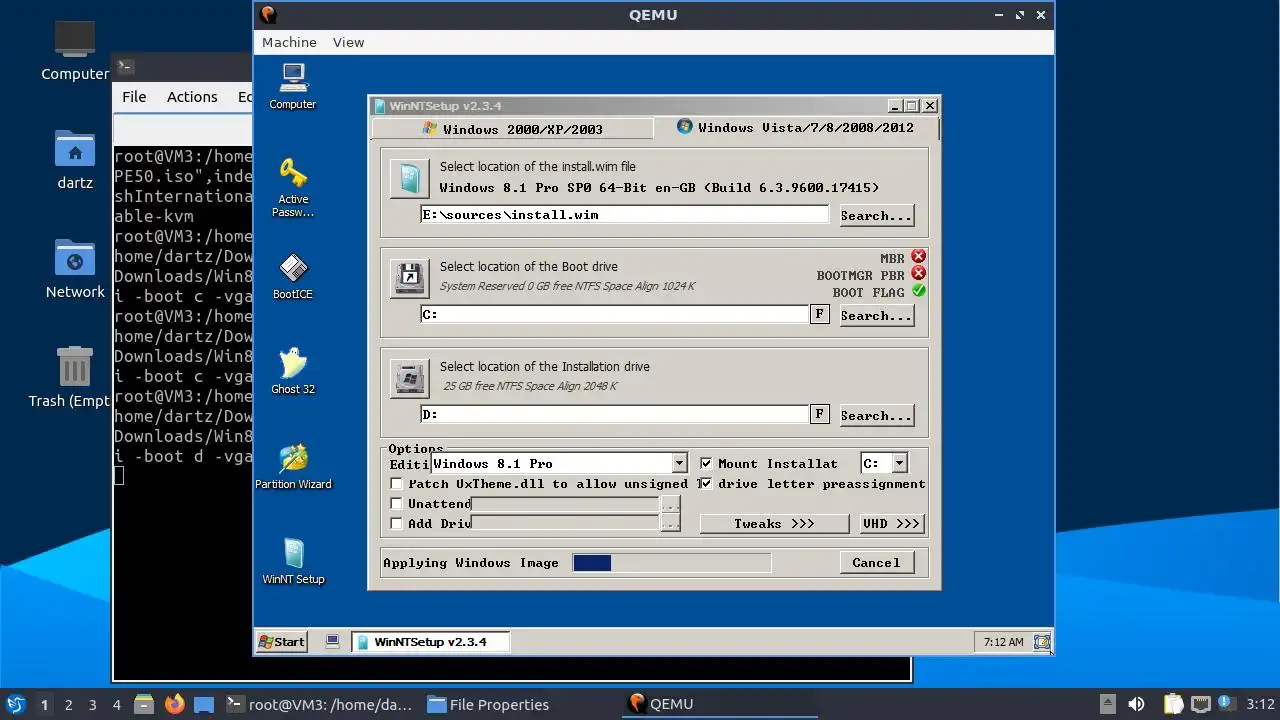The image size is (1280, 720).
Task: Cancel the Applying Windows Image operation
Action: 876,562
